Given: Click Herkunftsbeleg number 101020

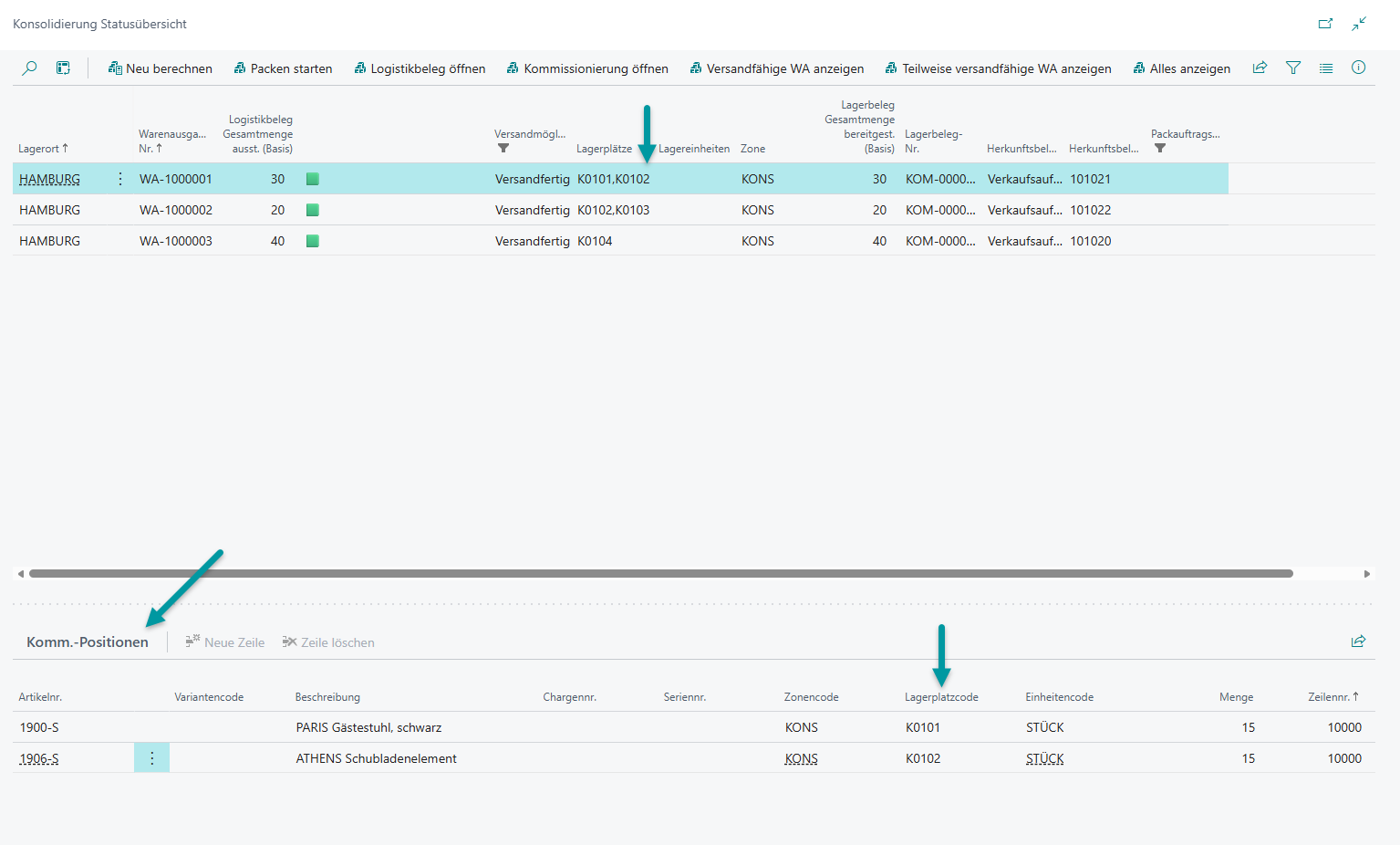Looking at the screenshot, I should tap(1091, 241).
